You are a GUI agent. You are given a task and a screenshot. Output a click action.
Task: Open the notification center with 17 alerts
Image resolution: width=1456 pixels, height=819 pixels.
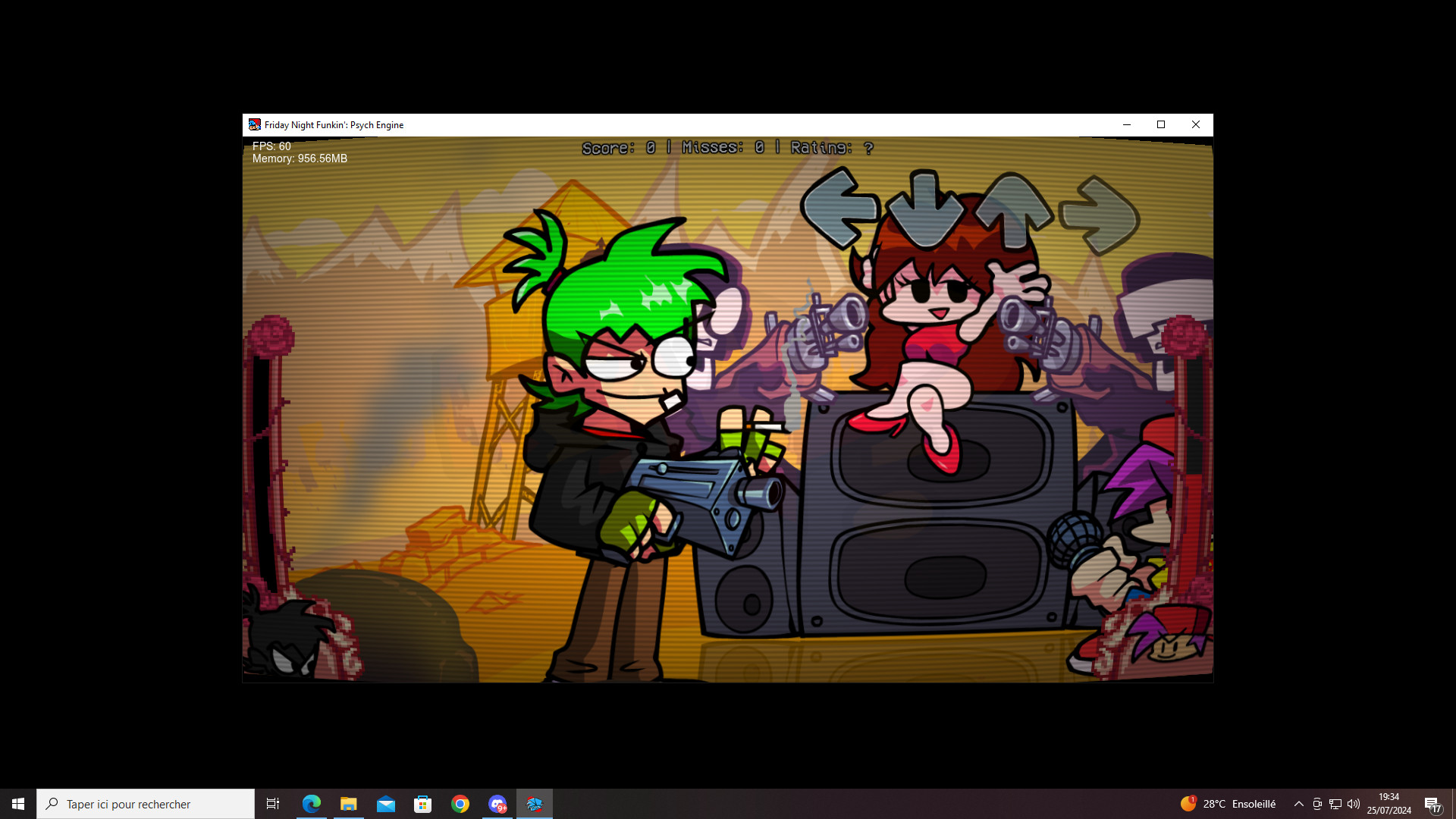(x=1432, y=805)
